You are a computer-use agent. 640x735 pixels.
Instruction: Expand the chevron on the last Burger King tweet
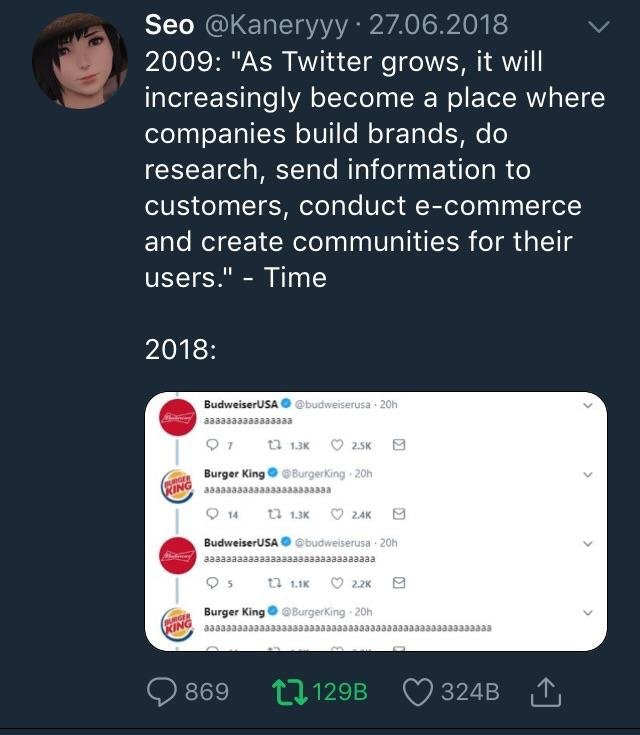(587, 613)
